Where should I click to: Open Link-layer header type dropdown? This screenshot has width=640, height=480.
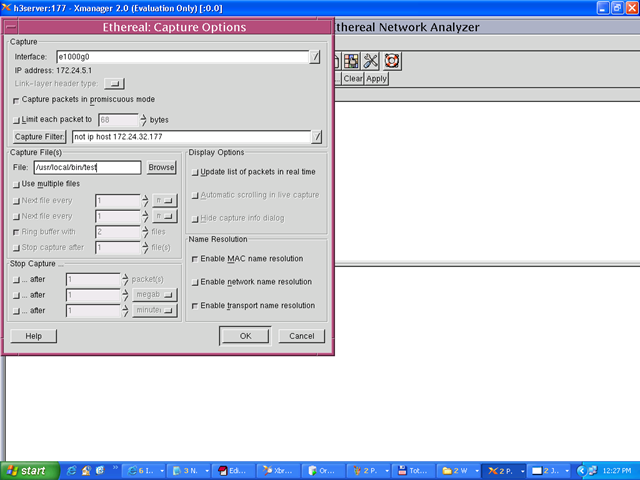(x=115, y=84)
